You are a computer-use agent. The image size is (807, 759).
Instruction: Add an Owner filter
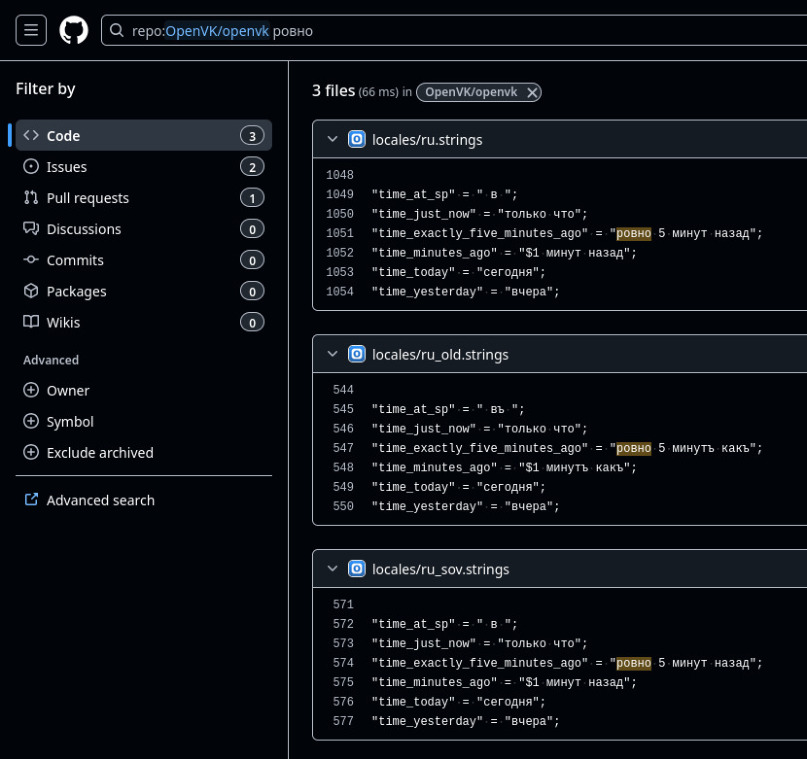[x=68, y=390]
